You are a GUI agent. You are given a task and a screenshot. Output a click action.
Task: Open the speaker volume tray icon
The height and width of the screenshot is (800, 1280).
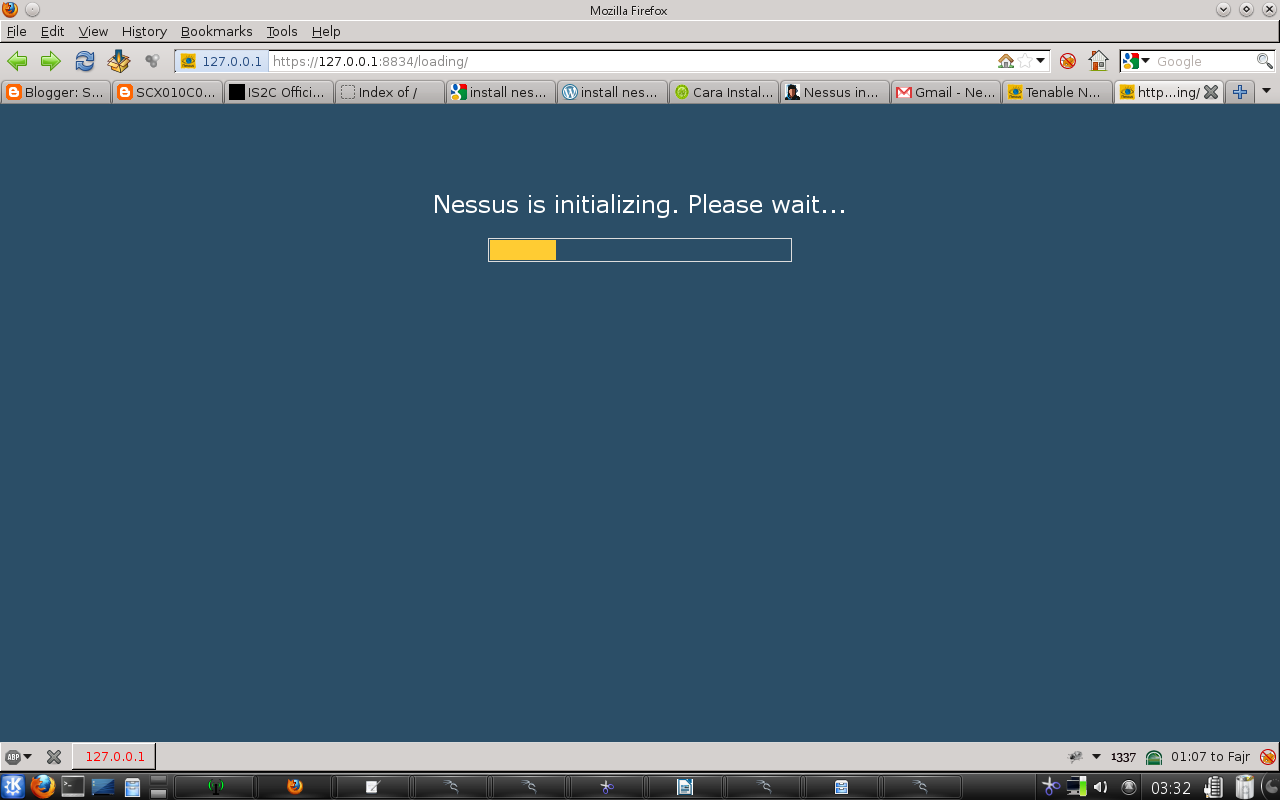coord(1100,787)
